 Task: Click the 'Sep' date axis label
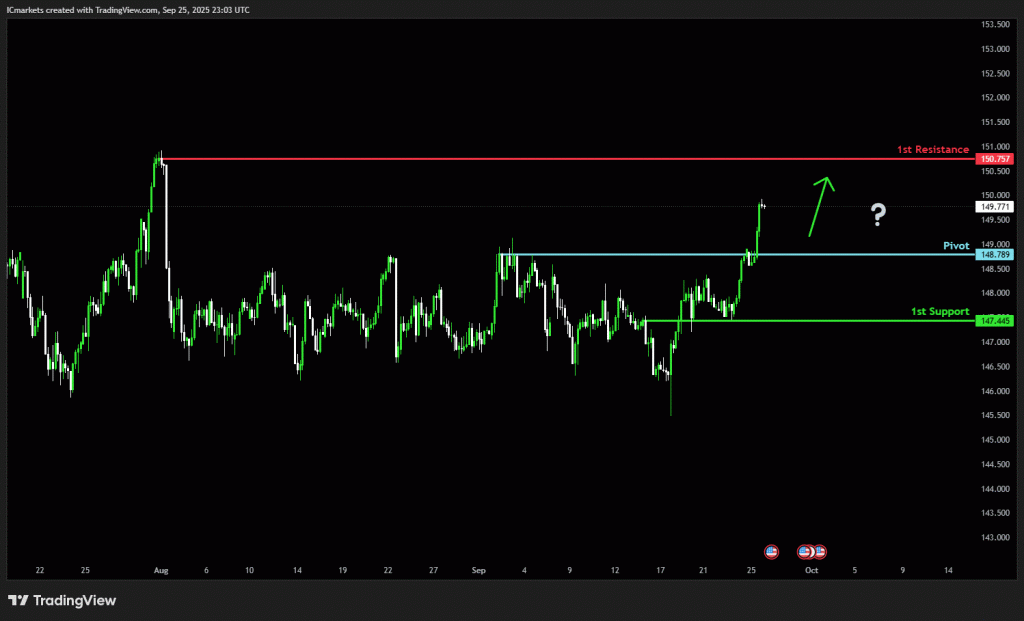[479, 570]
